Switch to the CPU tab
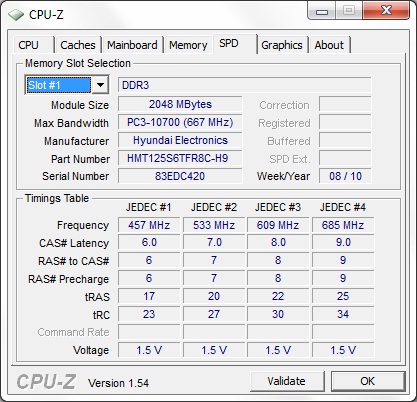417x402 pixels. (x=33, y=45)
